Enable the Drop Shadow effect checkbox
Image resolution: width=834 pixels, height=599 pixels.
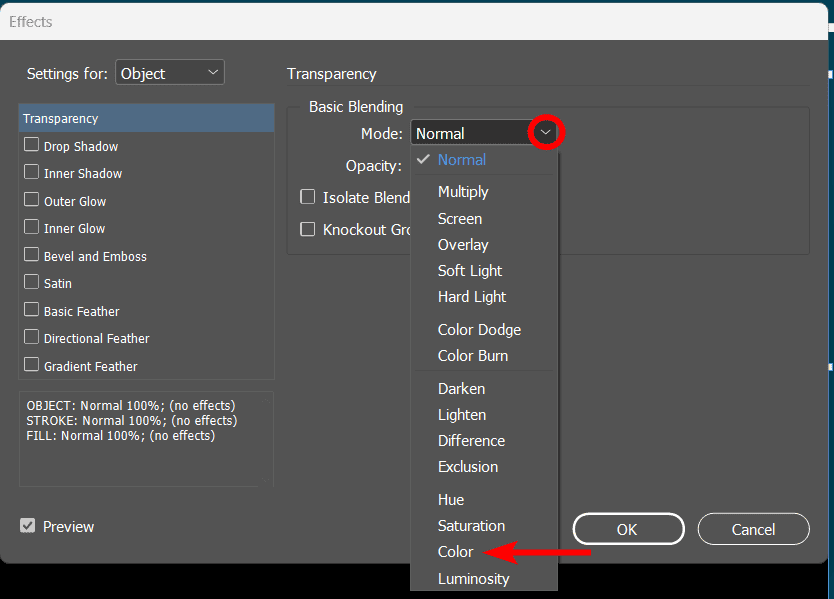(x=32, y=145)
